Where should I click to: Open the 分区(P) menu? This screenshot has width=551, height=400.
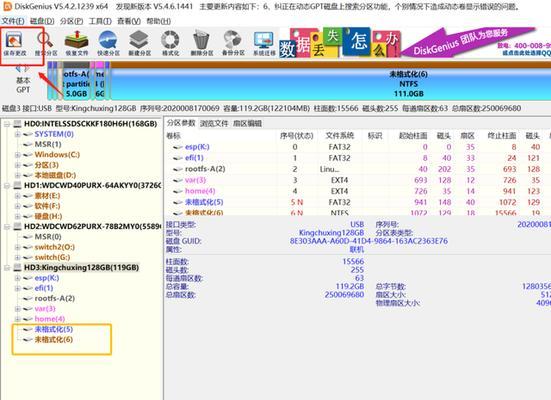point(71,21)
